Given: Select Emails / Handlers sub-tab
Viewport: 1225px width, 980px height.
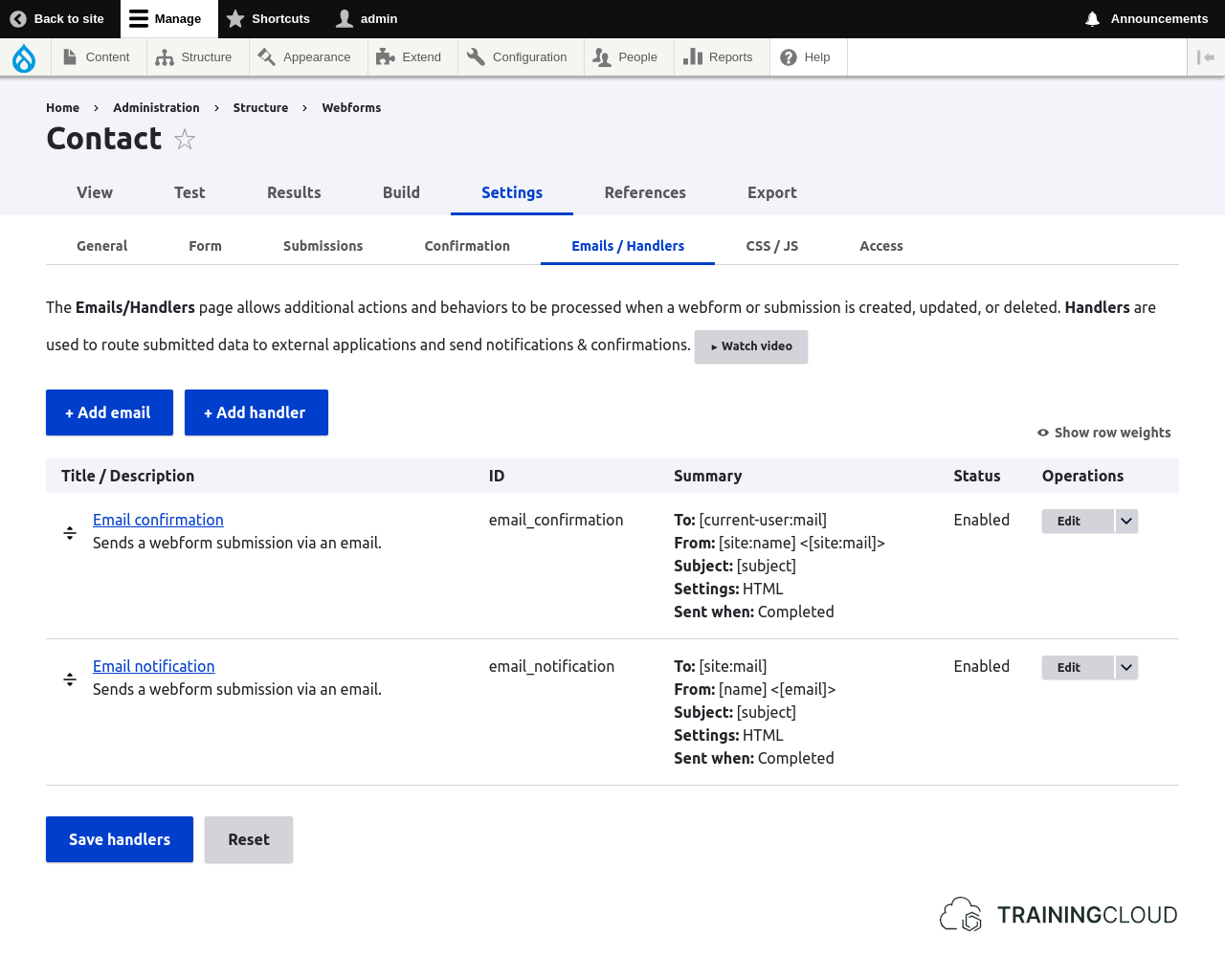Looking at the screenshot, I should [x=628, y=246].
